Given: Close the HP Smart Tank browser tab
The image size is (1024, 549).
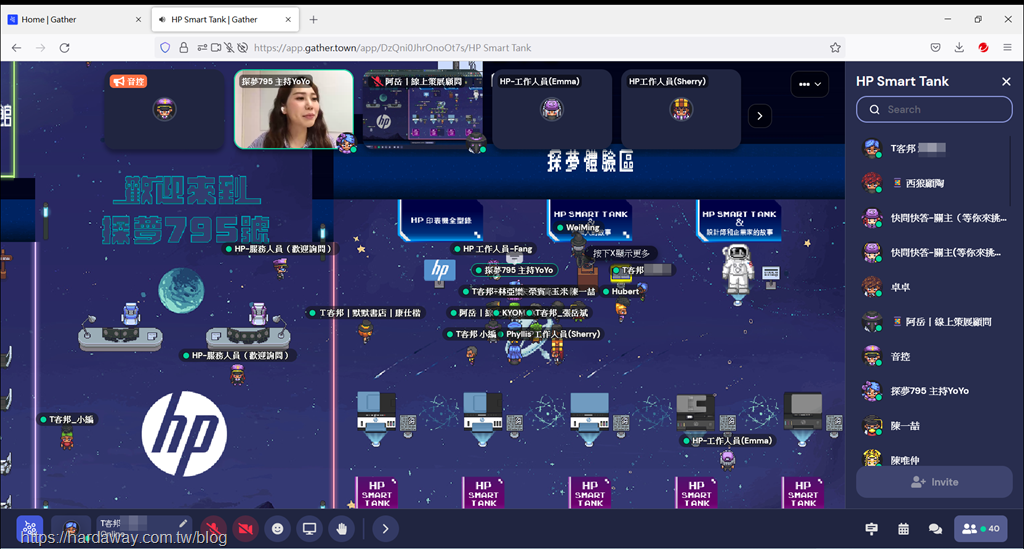Looking at the screenshot, I should pyautogui.click(x=288, y=20).
